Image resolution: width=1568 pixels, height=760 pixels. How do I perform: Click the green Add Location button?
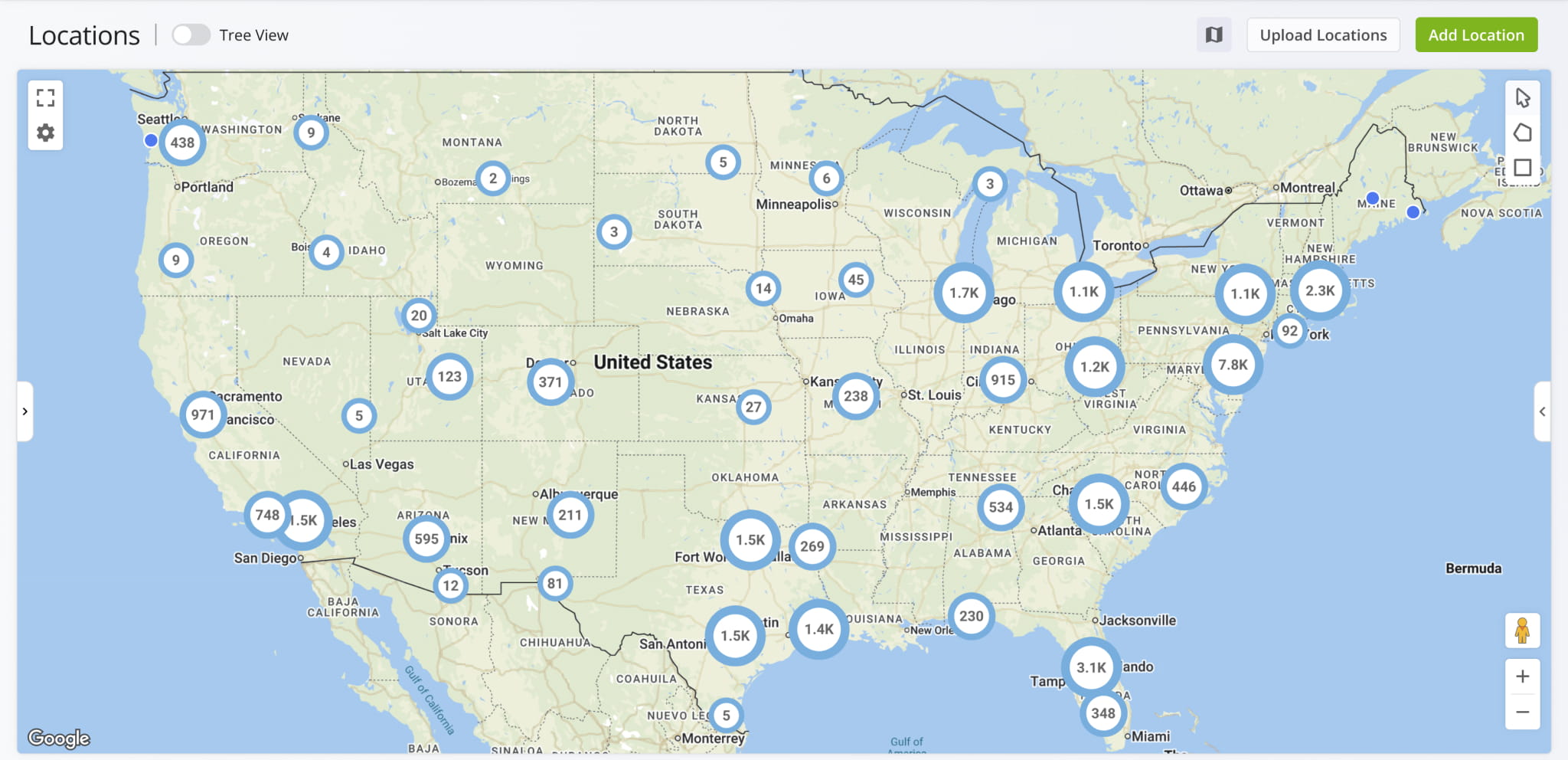(1475, 35)
